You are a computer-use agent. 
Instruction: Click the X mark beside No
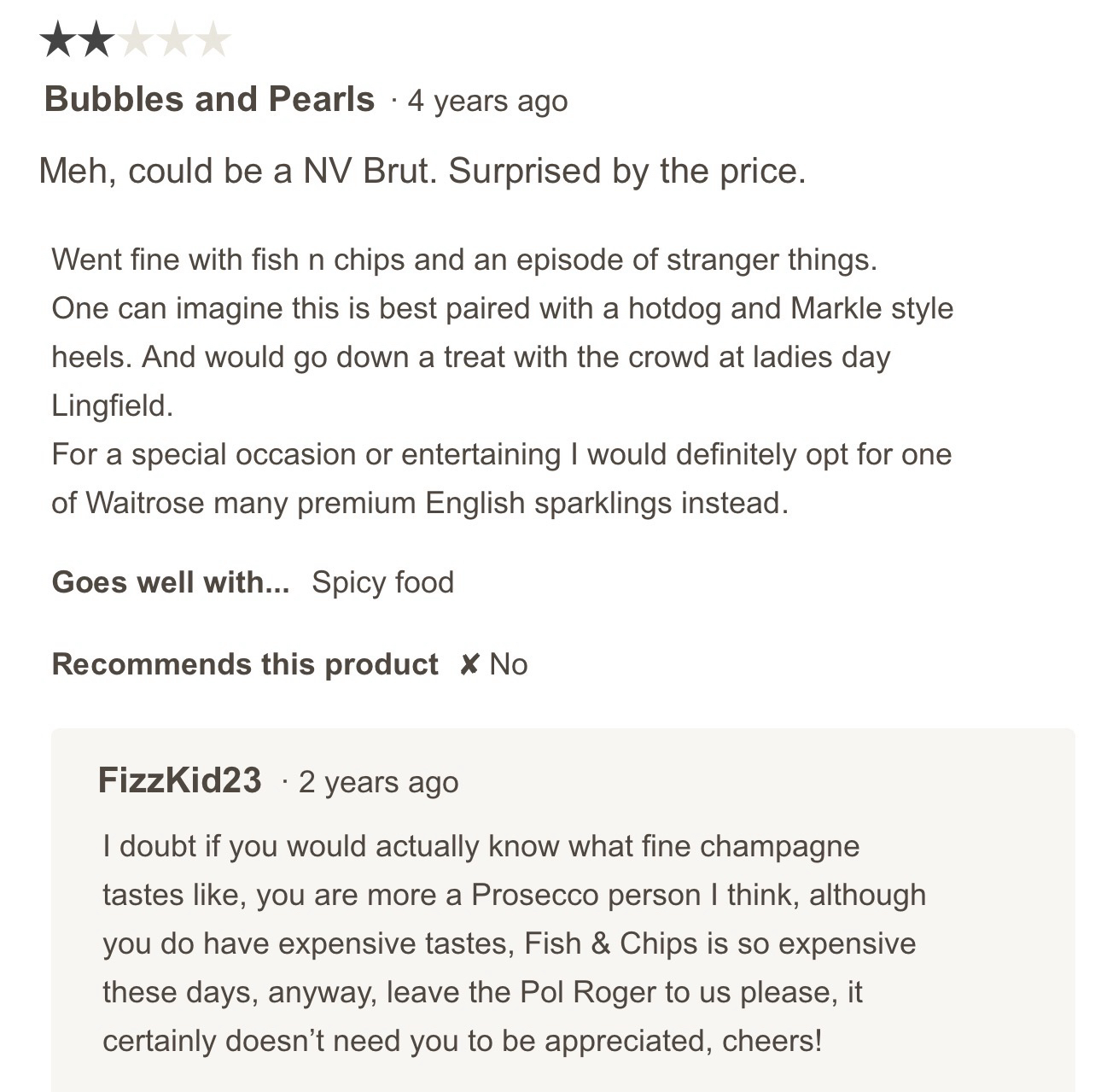click(469, 664)
